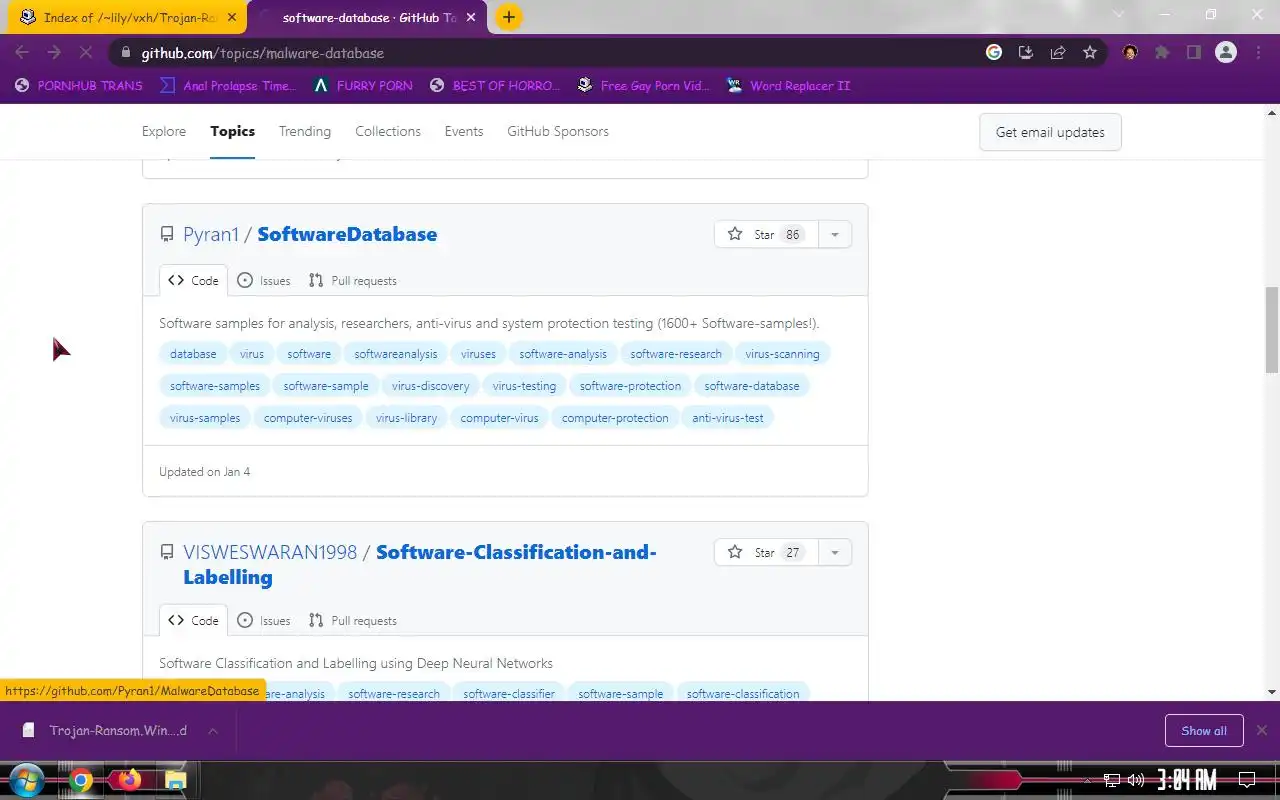Click the Get email updates button
The width and height of the screenshot is (1280, 800).
1050,132
